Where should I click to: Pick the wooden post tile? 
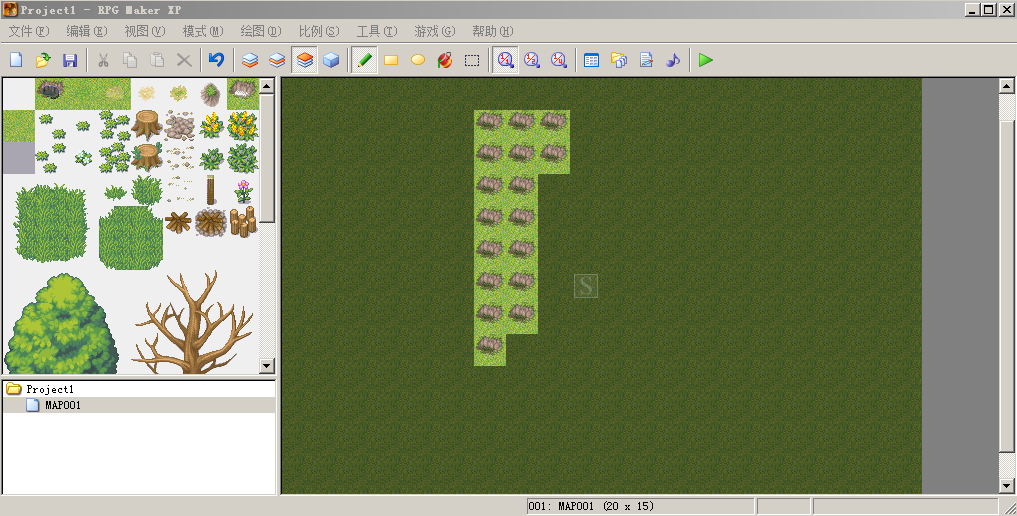coord(210,191)
